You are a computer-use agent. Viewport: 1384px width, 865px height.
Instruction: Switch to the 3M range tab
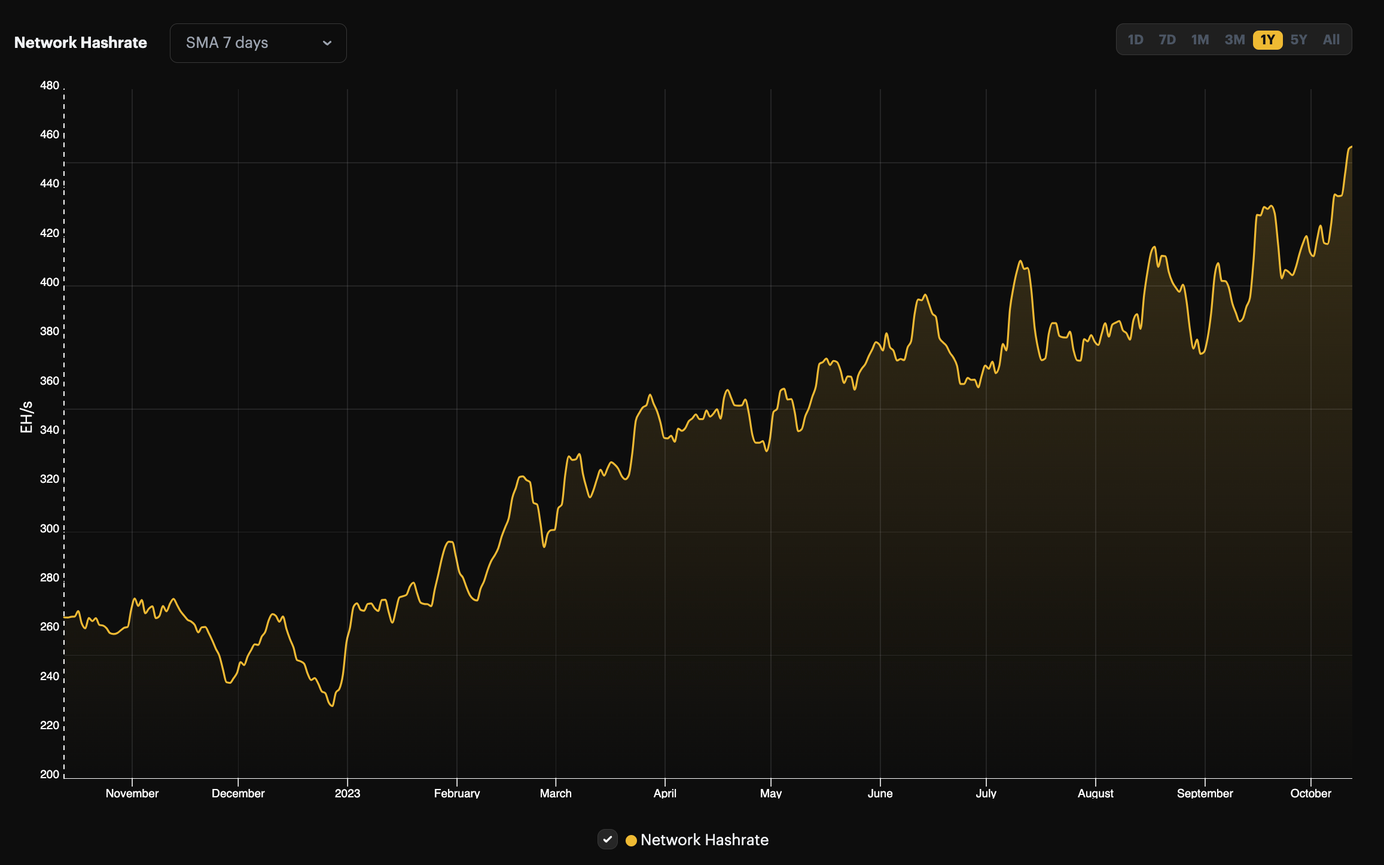[x=1233, y=39]
